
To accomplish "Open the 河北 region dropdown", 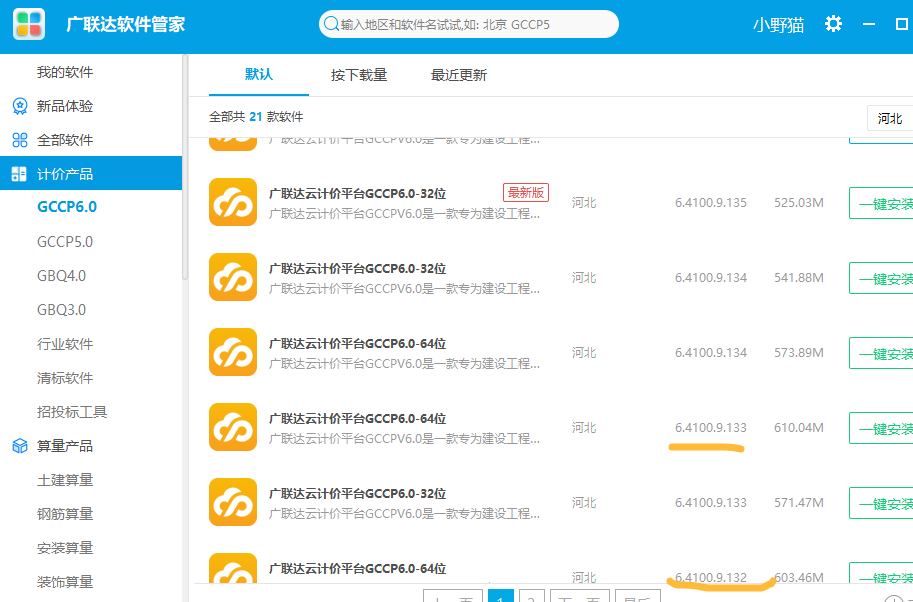I will pos(890,119).
